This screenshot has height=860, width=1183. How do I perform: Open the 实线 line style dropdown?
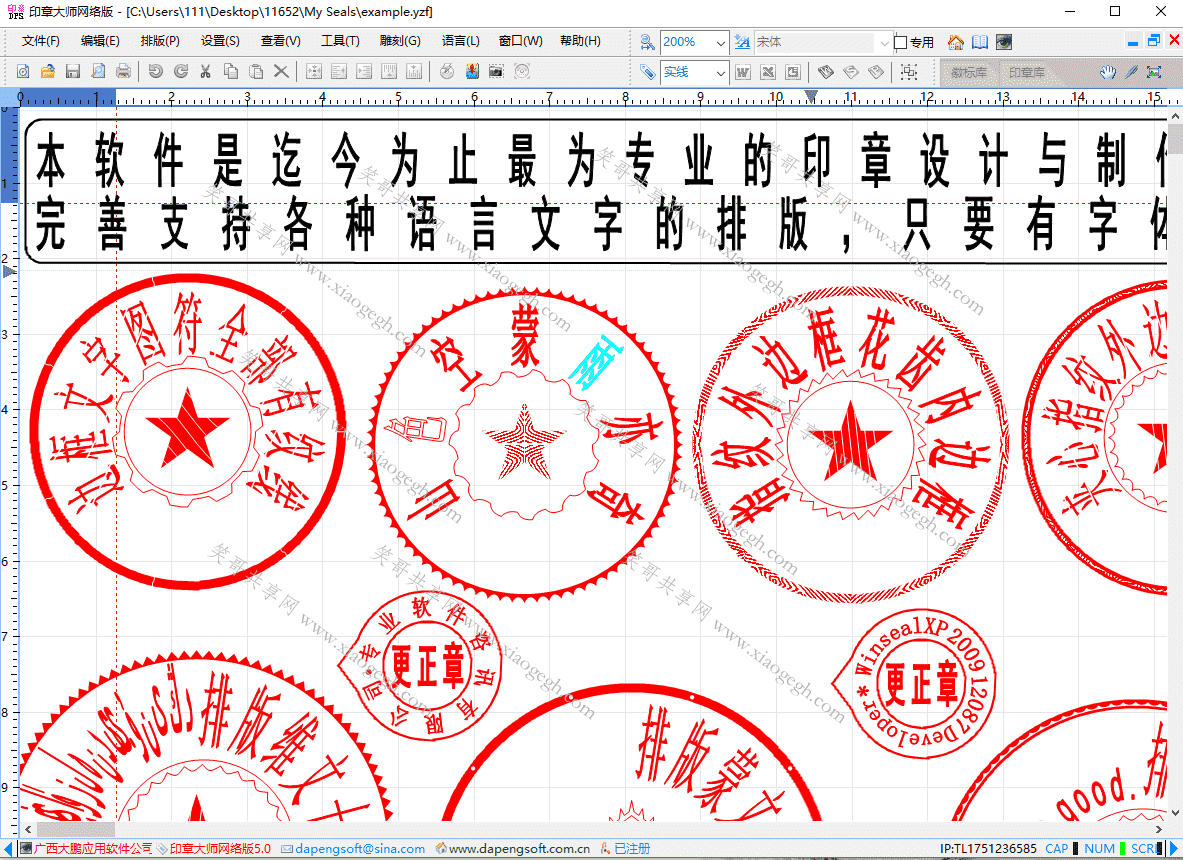[x=721, y=72]
